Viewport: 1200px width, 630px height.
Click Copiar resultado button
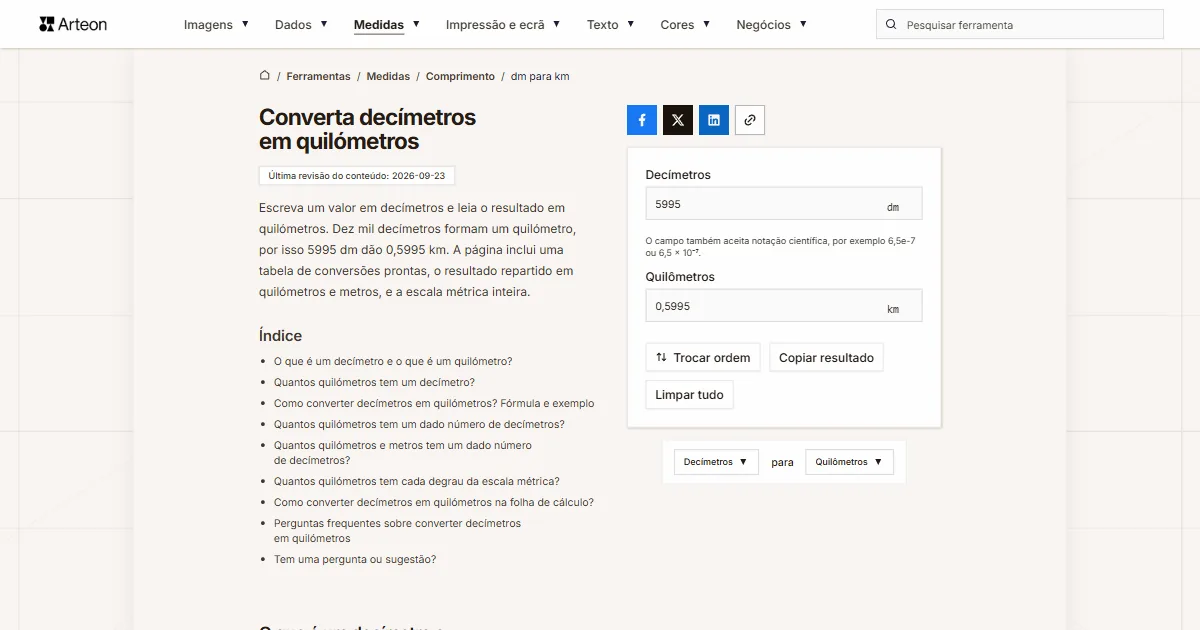[826, 358]
